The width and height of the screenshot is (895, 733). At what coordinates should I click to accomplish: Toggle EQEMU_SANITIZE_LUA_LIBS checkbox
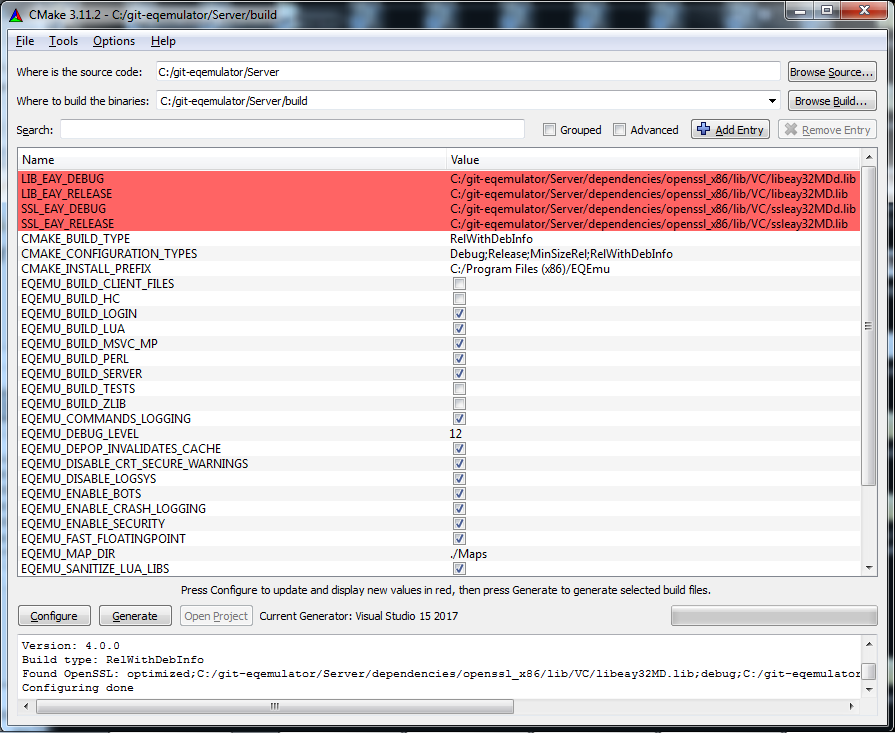[459, 568]
